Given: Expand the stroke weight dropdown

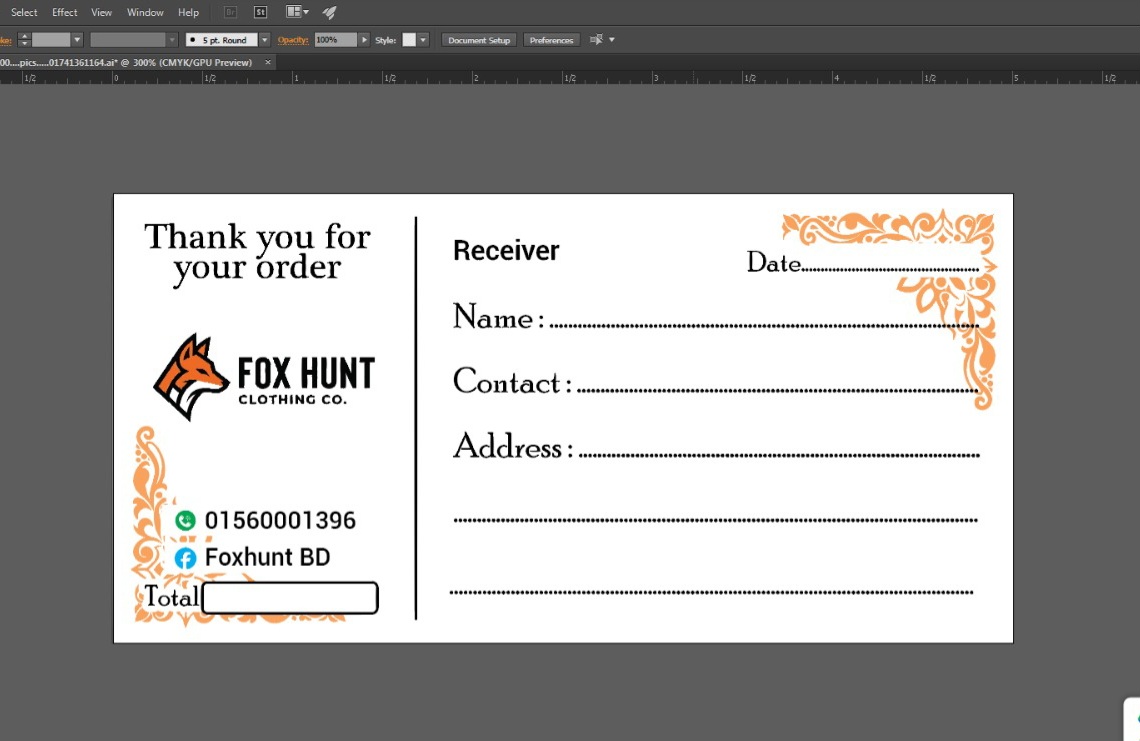Looking at the screenshot, I should tap(77, 40).
